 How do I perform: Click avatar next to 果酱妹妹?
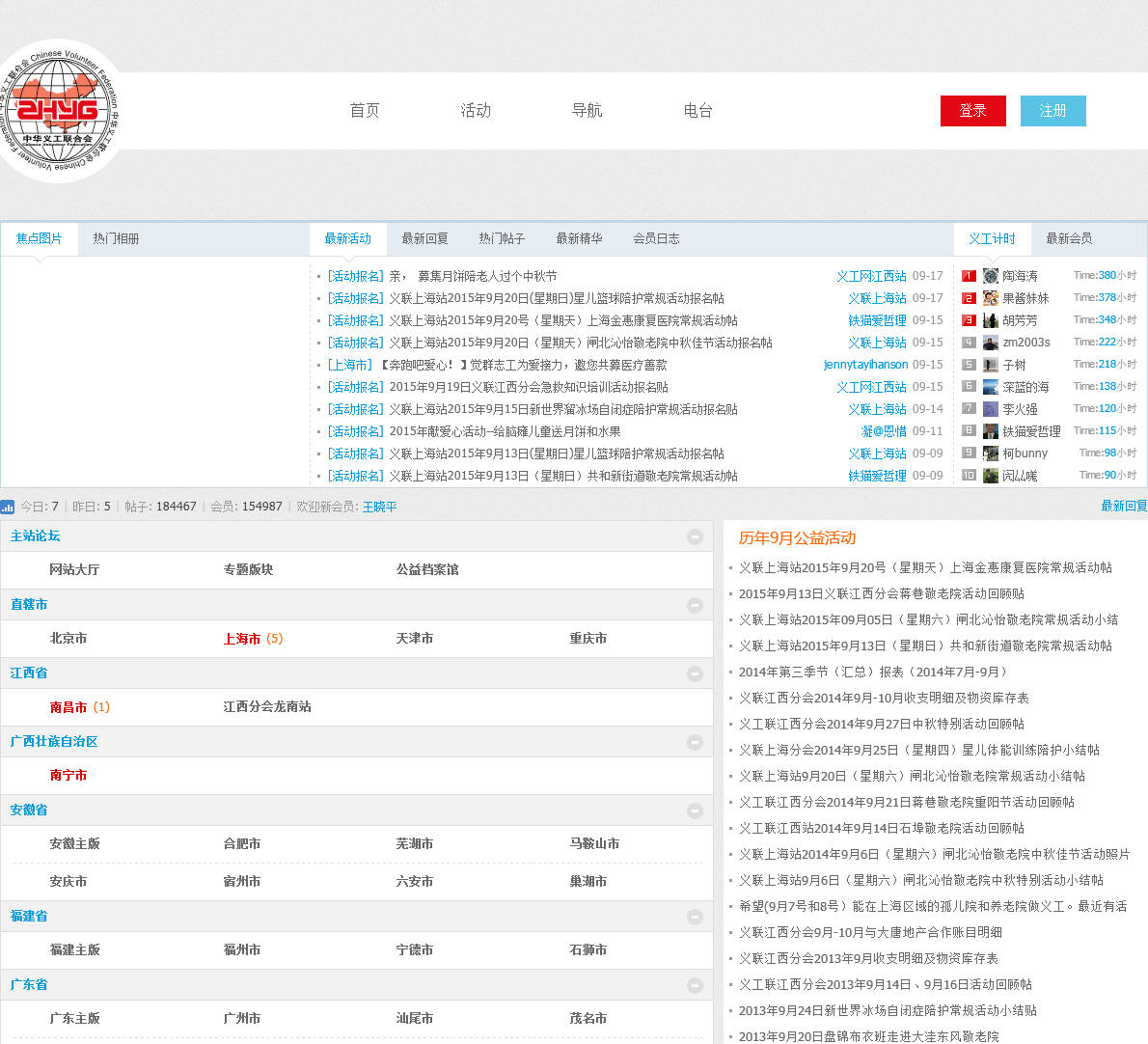tap(991, 298)
